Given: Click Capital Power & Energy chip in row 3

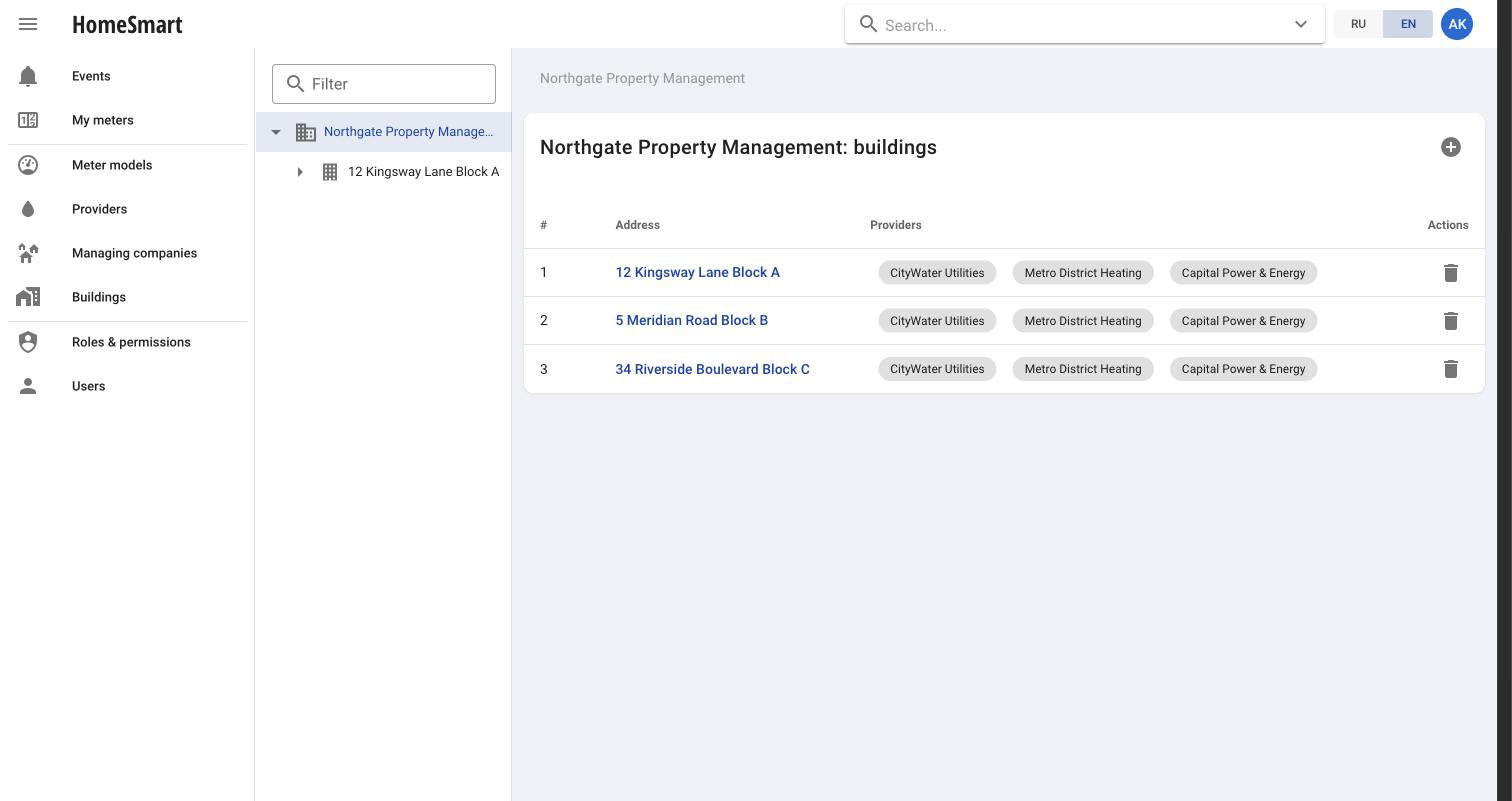Looking at the screenshot, I should (x=1243, y=369).
